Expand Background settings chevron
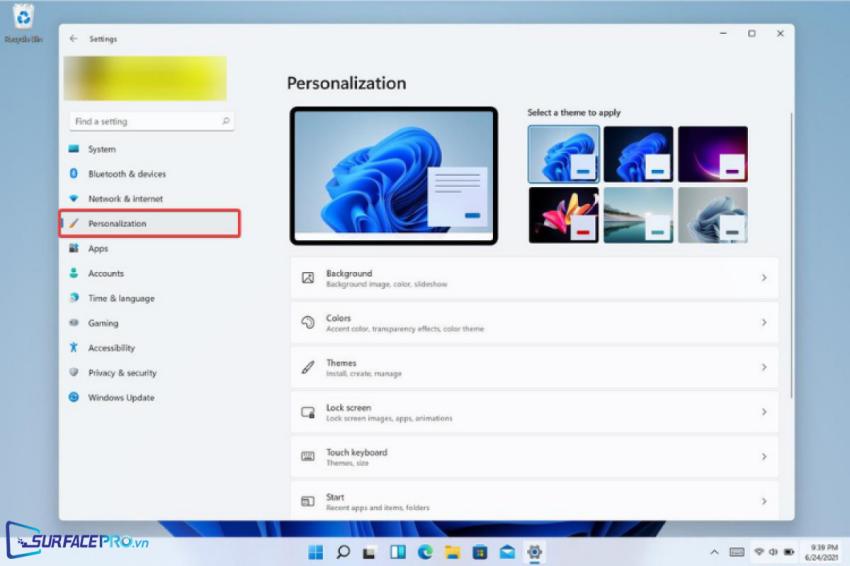 coord(764,278)
